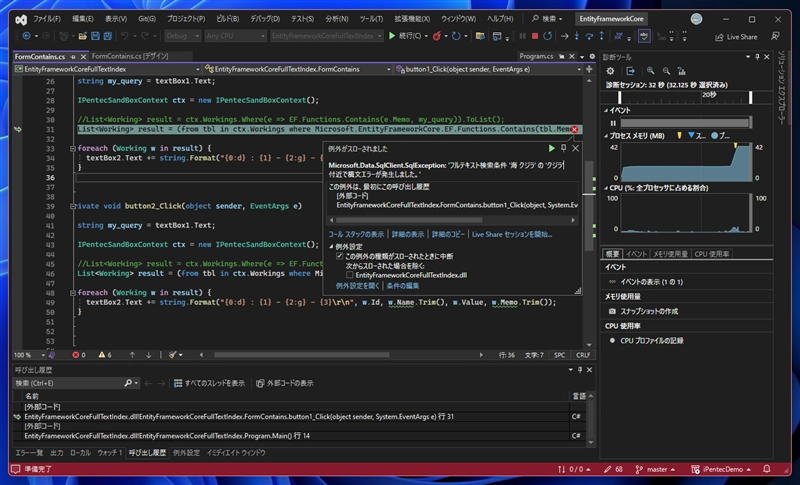Open the Debug configuration dropdown

click(183, 36)
